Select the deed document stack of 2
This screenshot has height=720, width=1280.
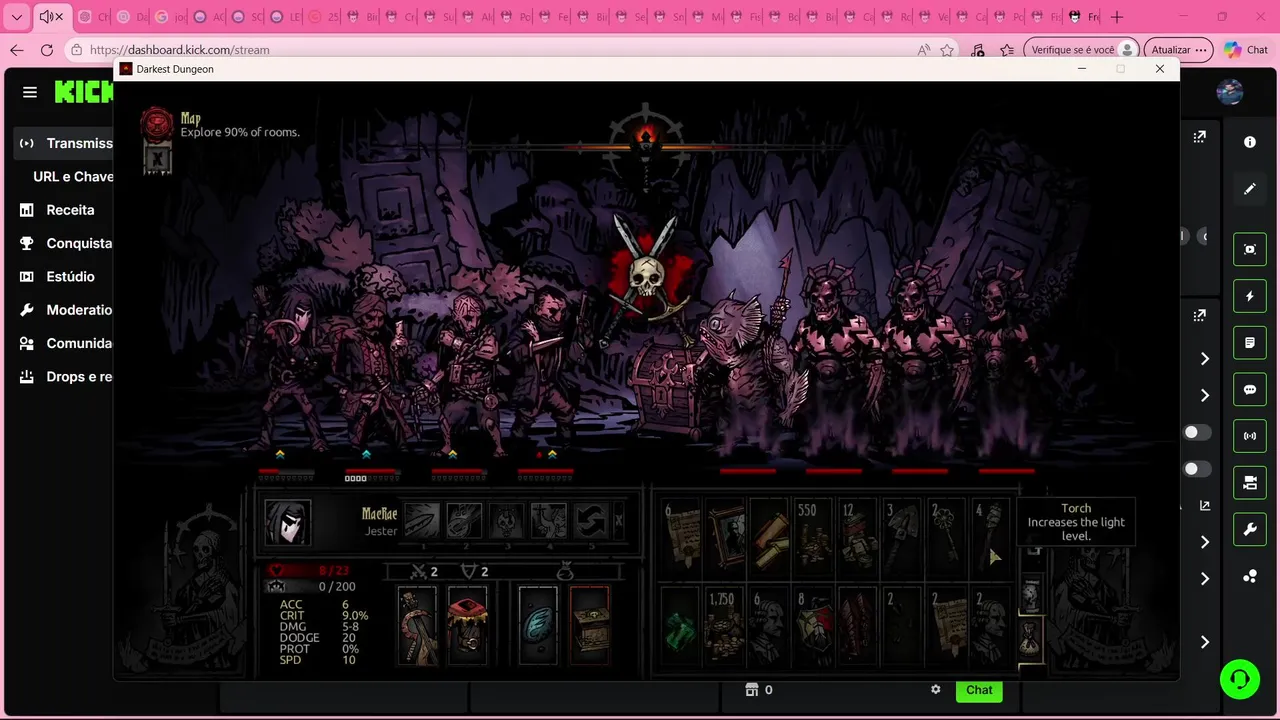click(x=946, y=626)
